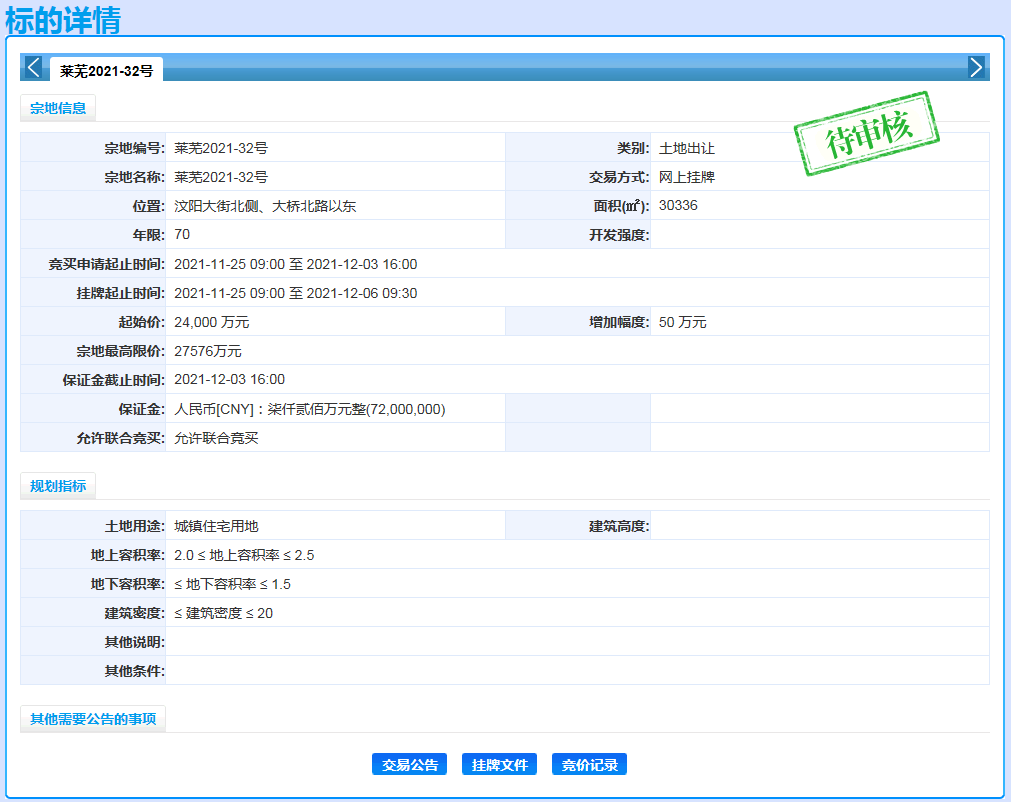Click the 交易公告 button
Image resolution: width=1011 pixels, height=802 pixels.
tap(409, 765)
